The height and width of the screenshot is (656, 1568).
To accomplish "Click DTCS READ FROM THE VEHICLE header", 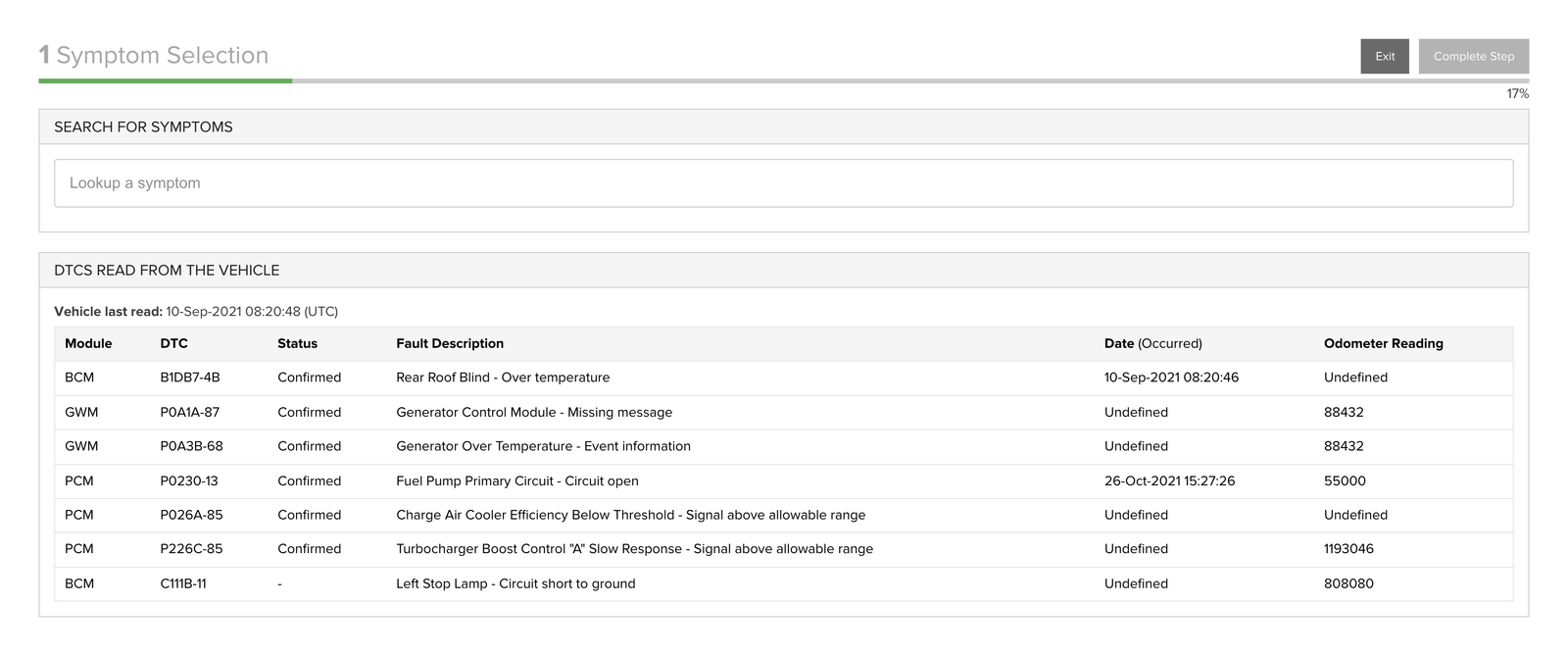I will [783, 271].
